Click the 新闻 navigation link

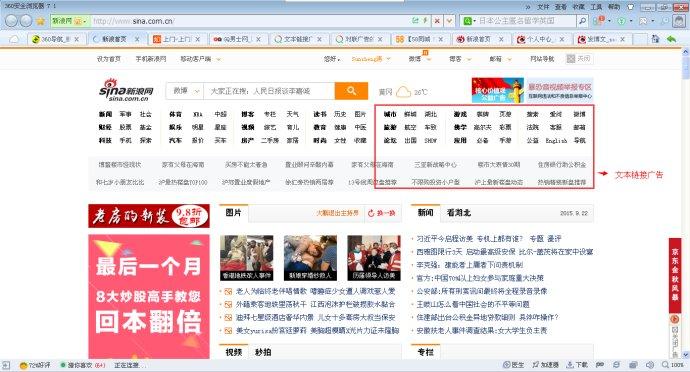(105, 114)
